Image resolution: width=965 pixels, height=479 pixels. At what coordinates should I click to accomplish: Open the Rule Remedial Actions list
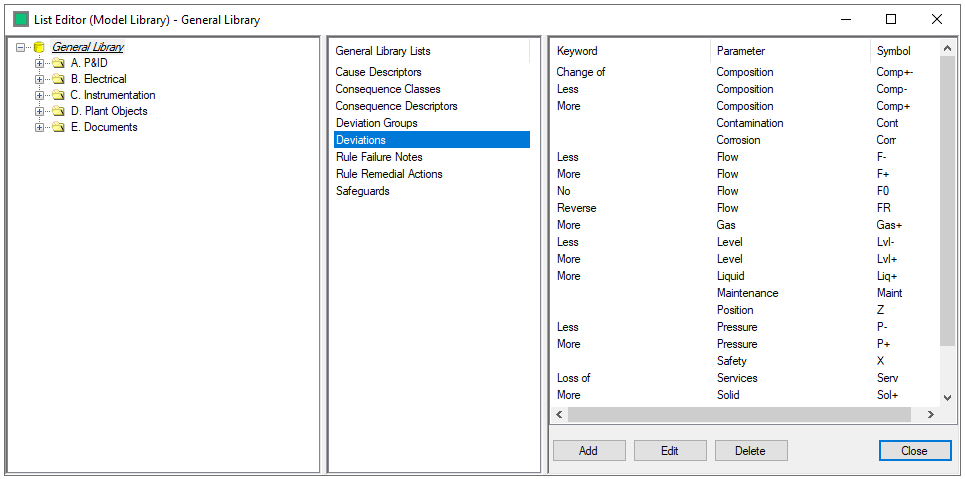click(389, 174)
